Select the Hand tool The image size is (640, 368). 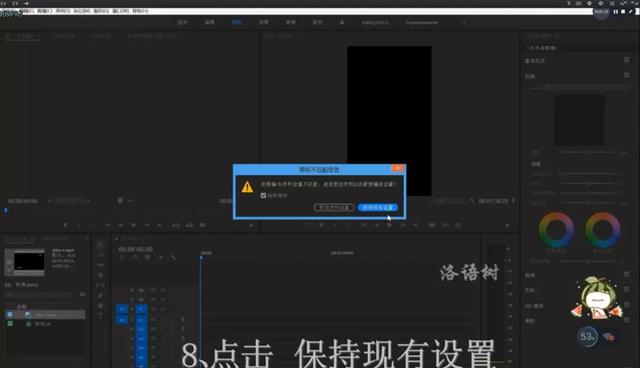(100, 305)
